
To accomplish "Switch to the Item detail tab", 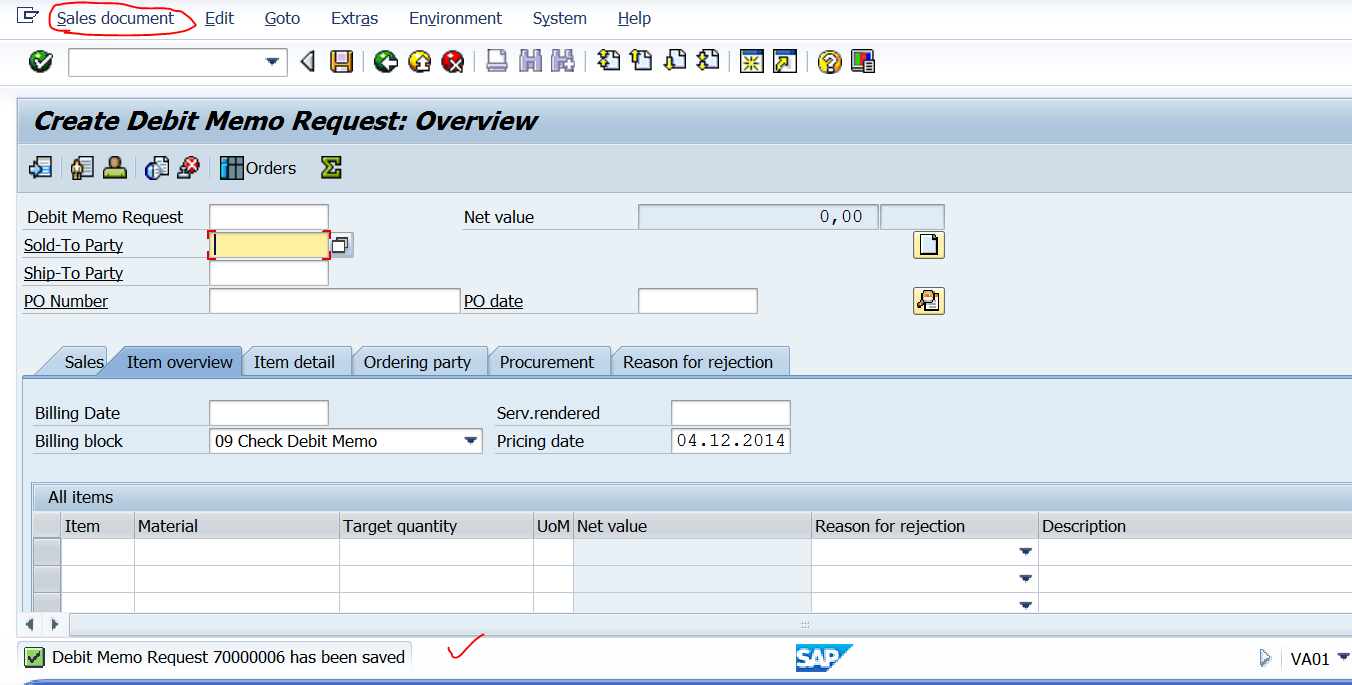I will [294, 362].
